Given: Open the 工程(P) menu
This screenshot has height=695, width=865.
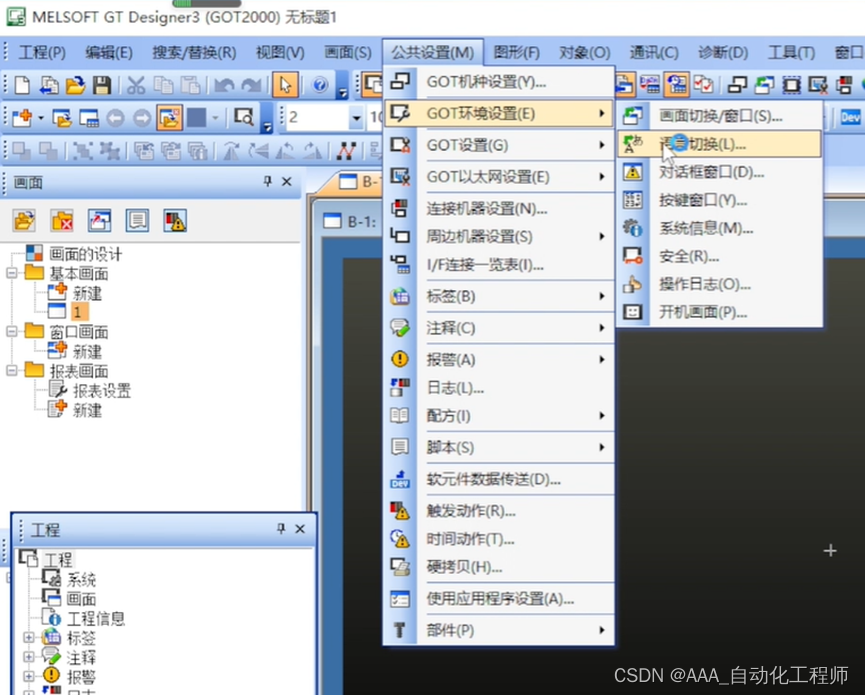Looking at the screenshot, I should point(42,52).
